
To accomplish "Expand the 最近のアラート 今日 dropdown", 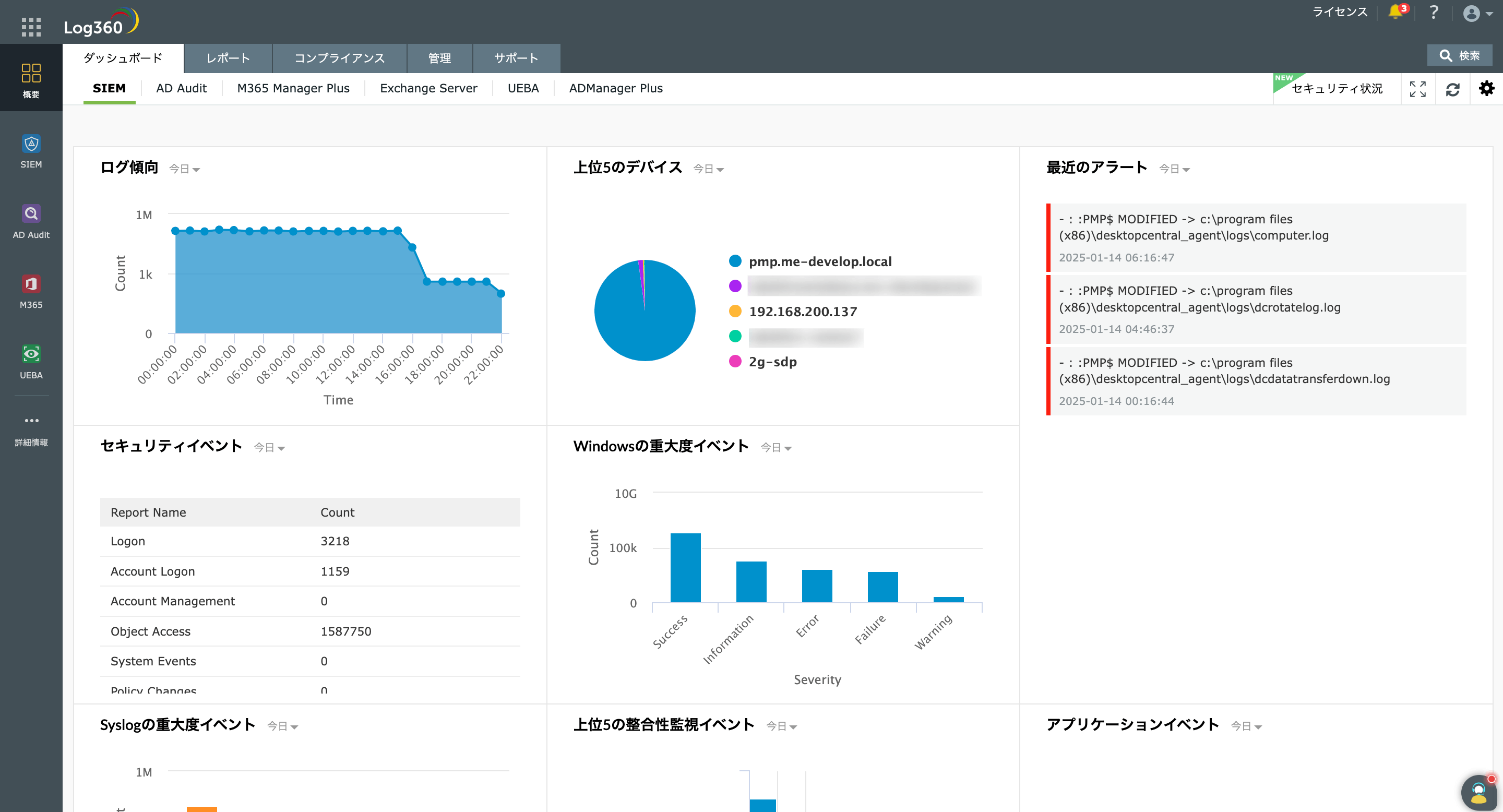I will (x=1174, y=169).
